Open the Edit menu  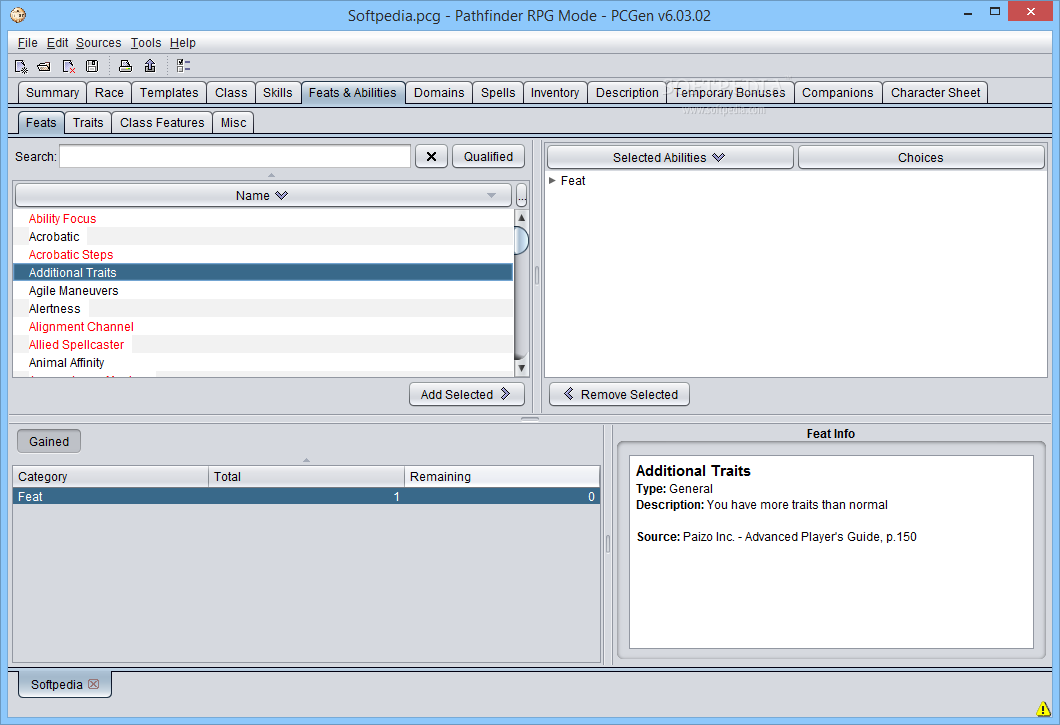[57, 43]
